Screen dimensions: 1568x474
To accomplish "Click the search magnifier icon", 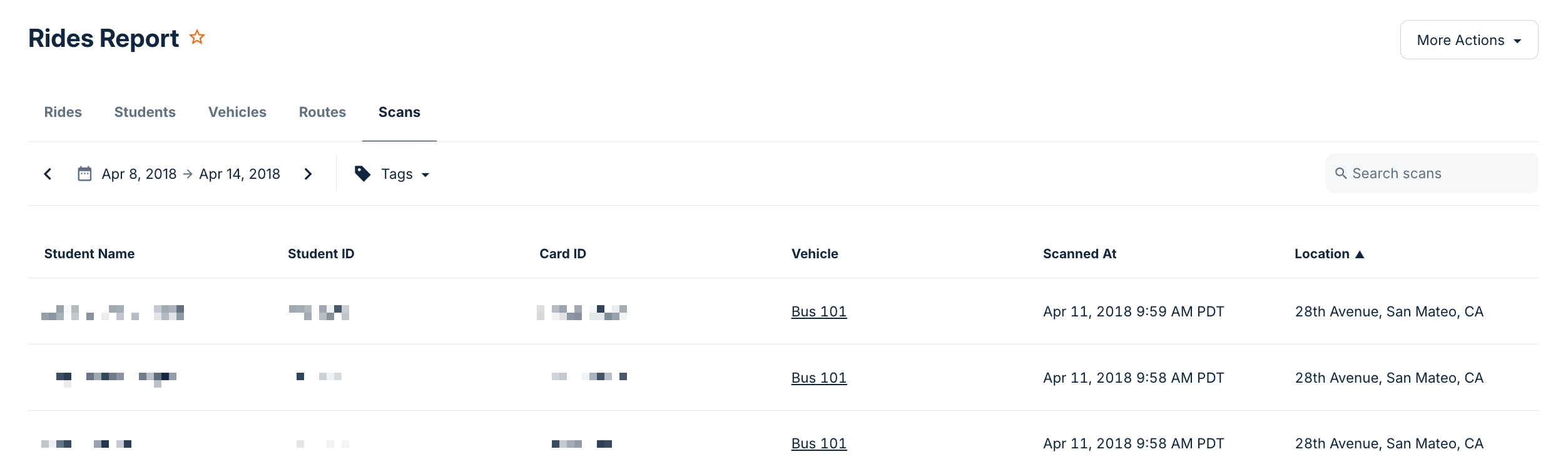I will [1341, 173].
